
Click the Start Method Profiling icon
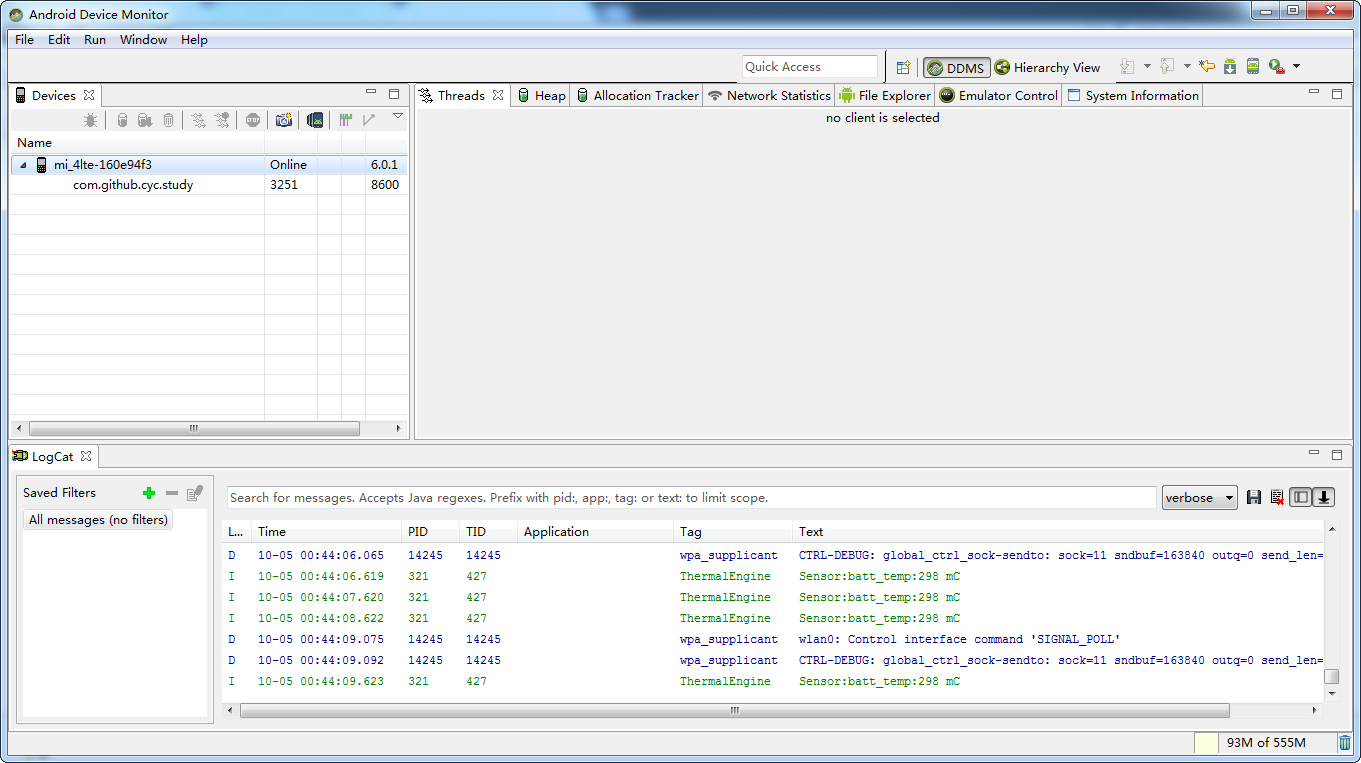click(221, 120)
